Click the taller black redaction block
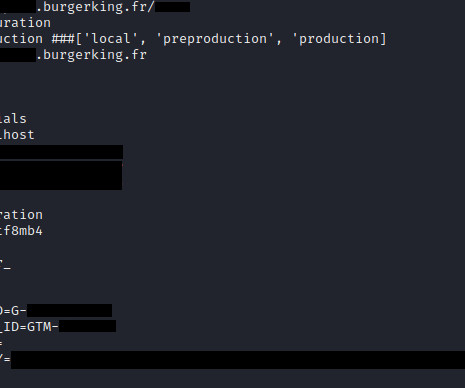The image size is (465, 388). pyautogui.click(x=61, y=175)
